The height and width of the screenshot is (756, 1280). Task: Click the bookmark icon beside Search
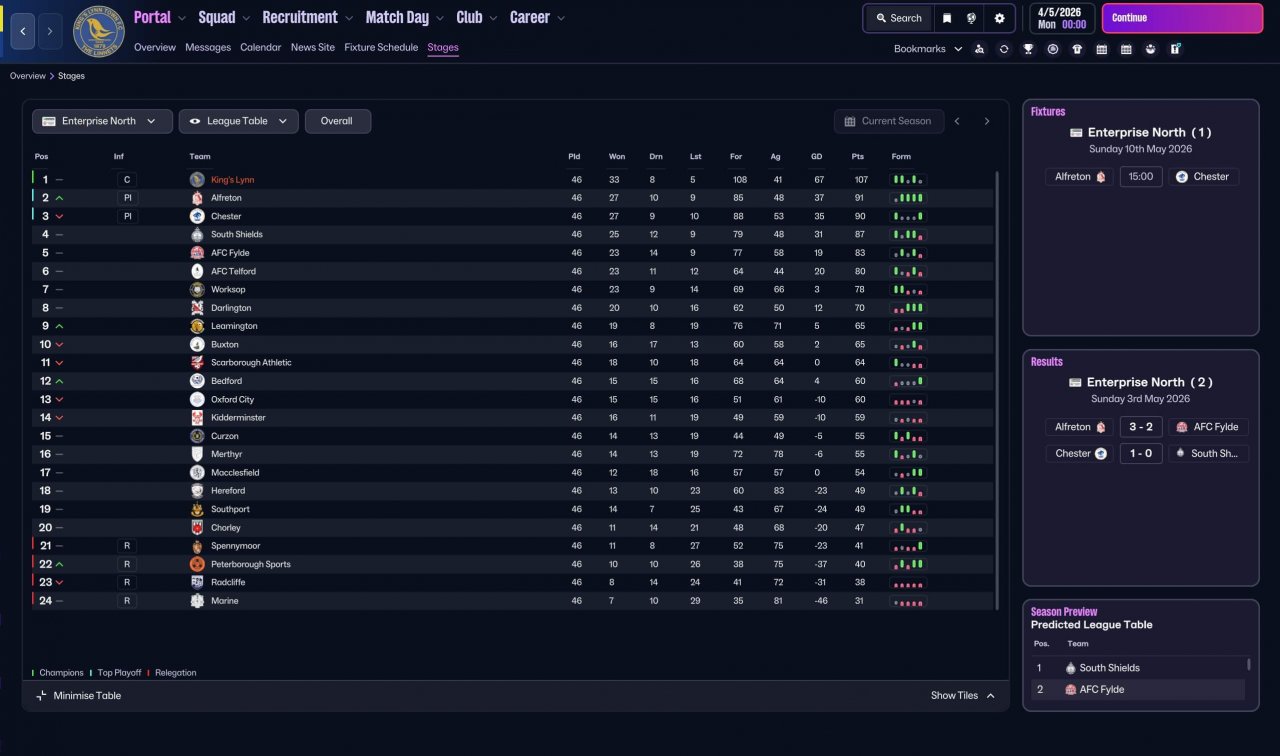(x=947, y=18)
